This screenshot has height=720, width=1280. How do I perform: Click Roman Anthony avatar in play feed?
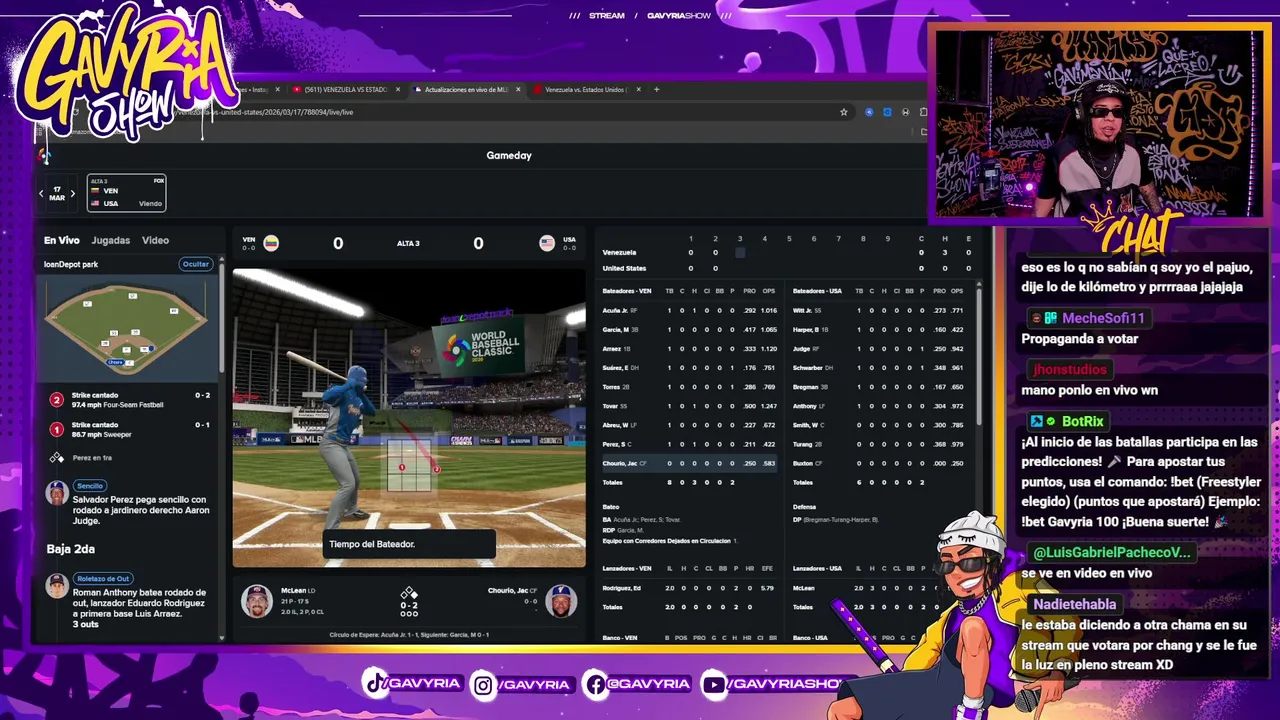coord(57,585)
